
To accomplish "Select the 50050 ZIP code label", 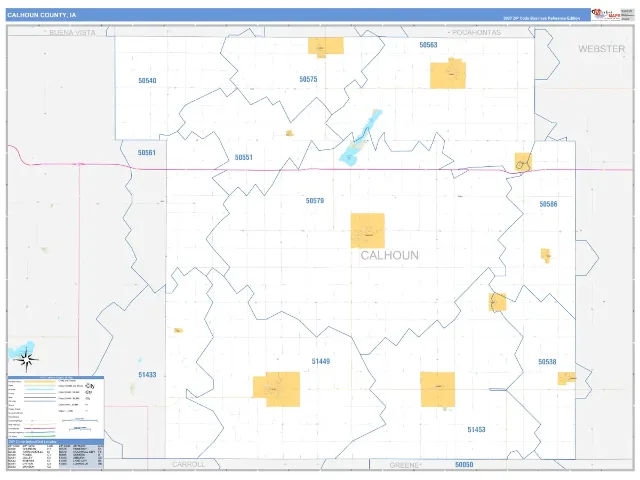I will (464, 464).
